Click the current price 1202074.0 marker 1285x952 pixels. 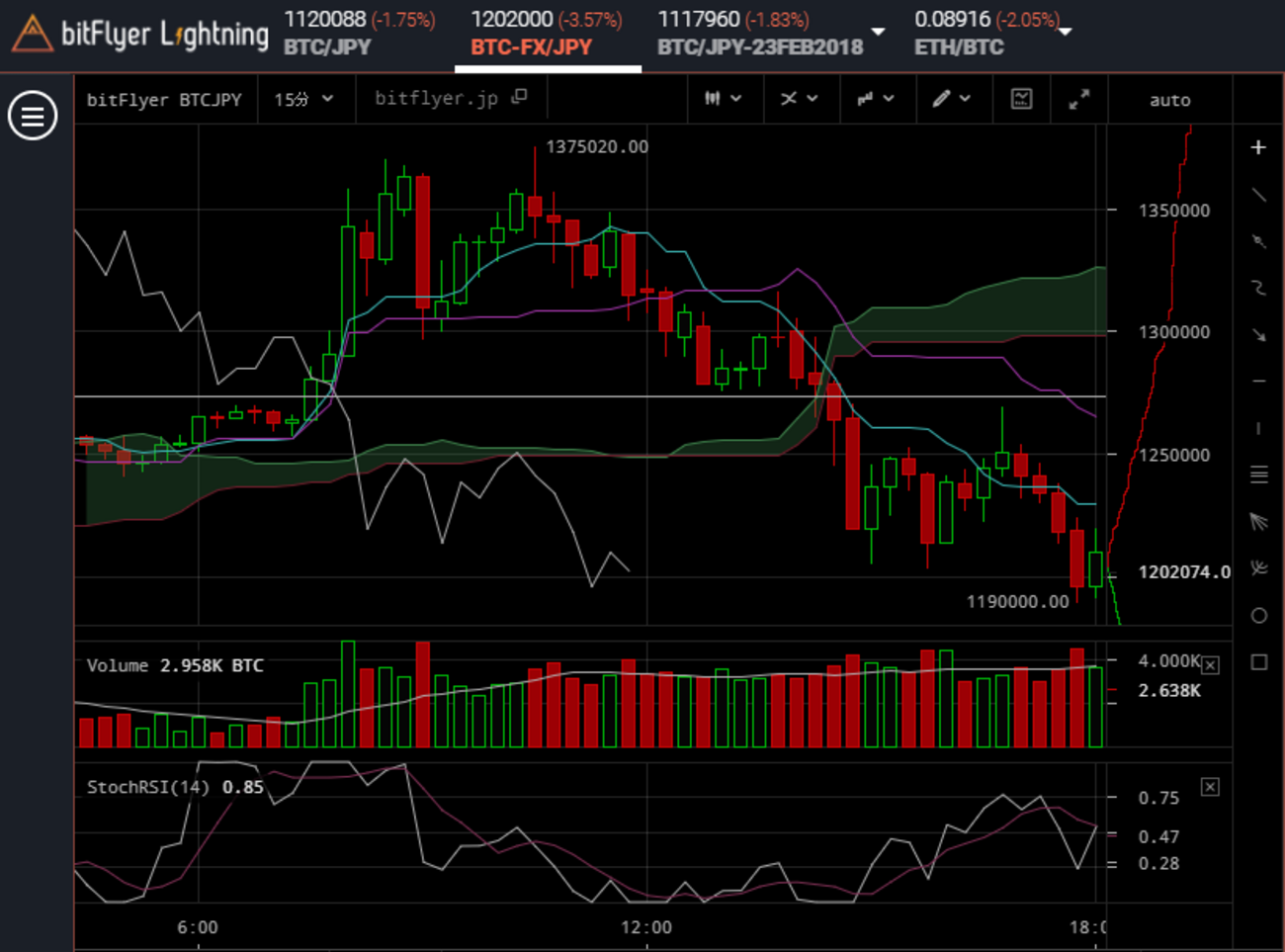point(1183,572)
